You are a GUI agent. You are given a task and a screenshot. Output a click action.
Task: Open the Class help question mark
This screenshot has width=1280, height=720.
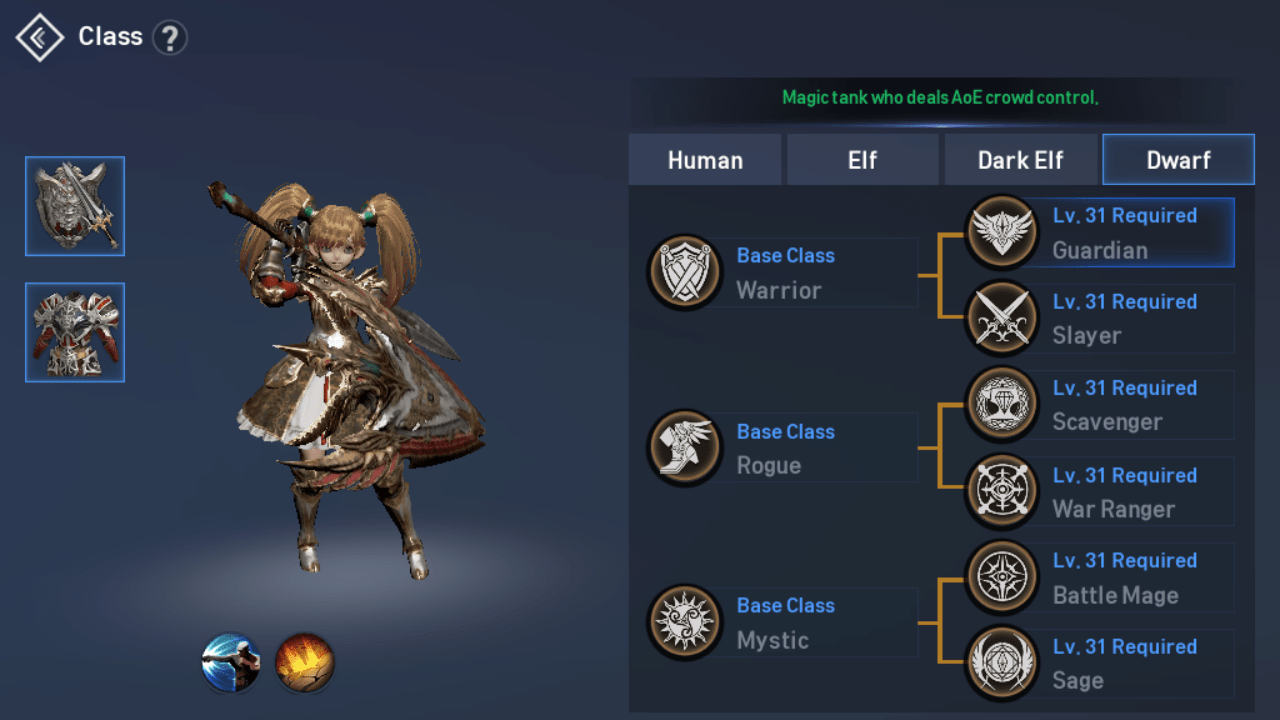click(x=170, y=39)
